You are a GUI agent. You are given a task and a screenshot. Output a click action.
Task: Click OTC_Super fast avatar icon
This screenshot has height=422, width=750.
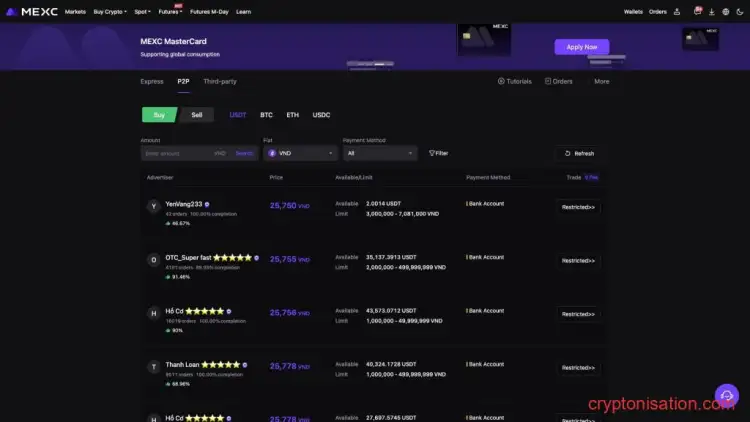click(x=154, y=260)
